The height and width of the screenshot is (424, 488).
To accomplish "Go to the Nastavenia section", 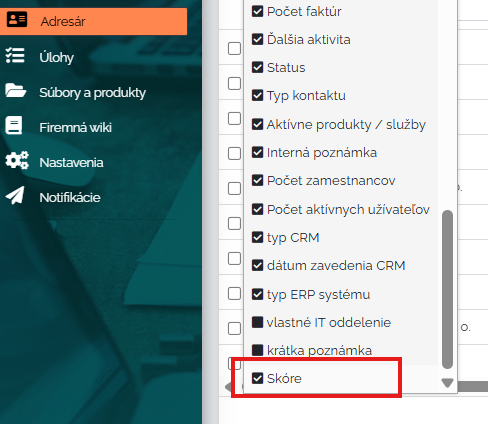I will click(x=71, y=162).
